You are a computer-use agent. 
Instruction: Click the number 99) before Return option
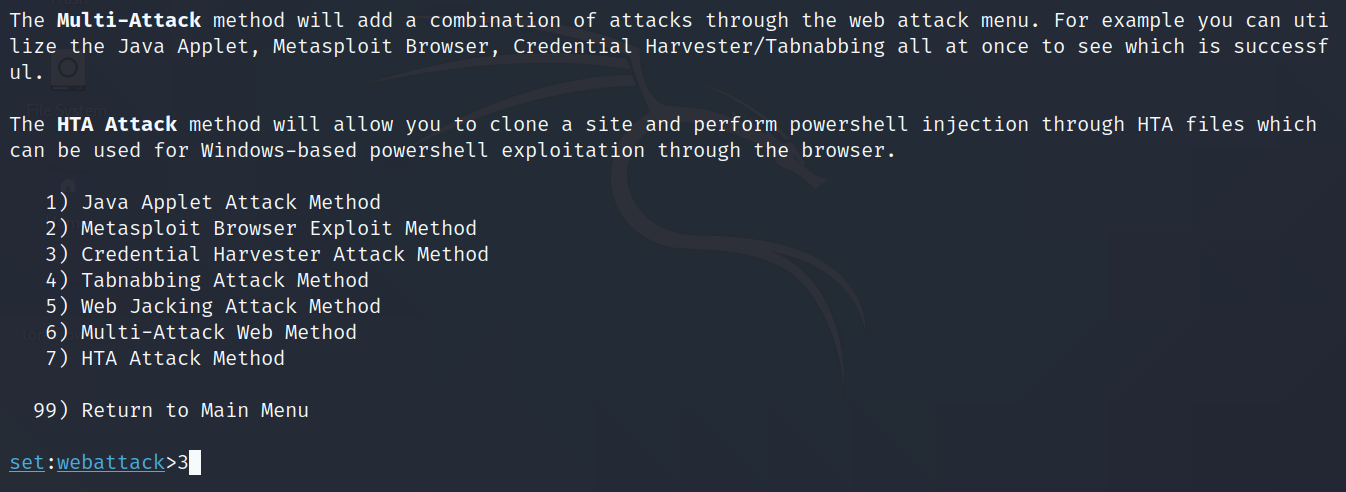click(x=51, y=411)
